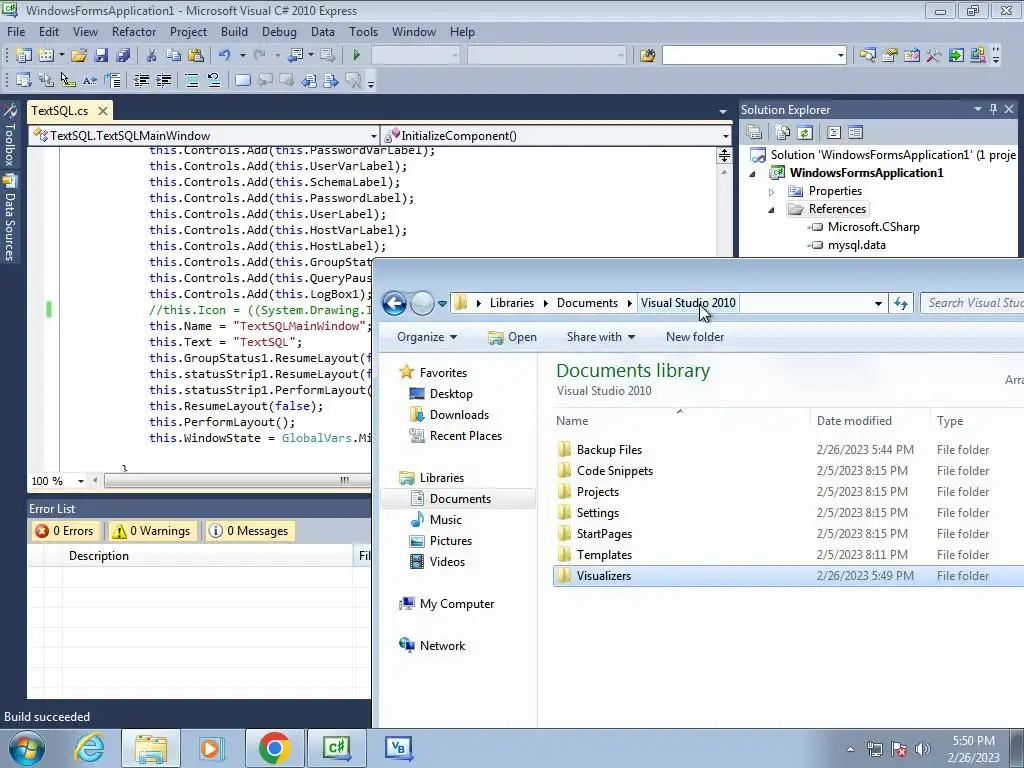Open the Data Sources side tab

pos(9,218)
